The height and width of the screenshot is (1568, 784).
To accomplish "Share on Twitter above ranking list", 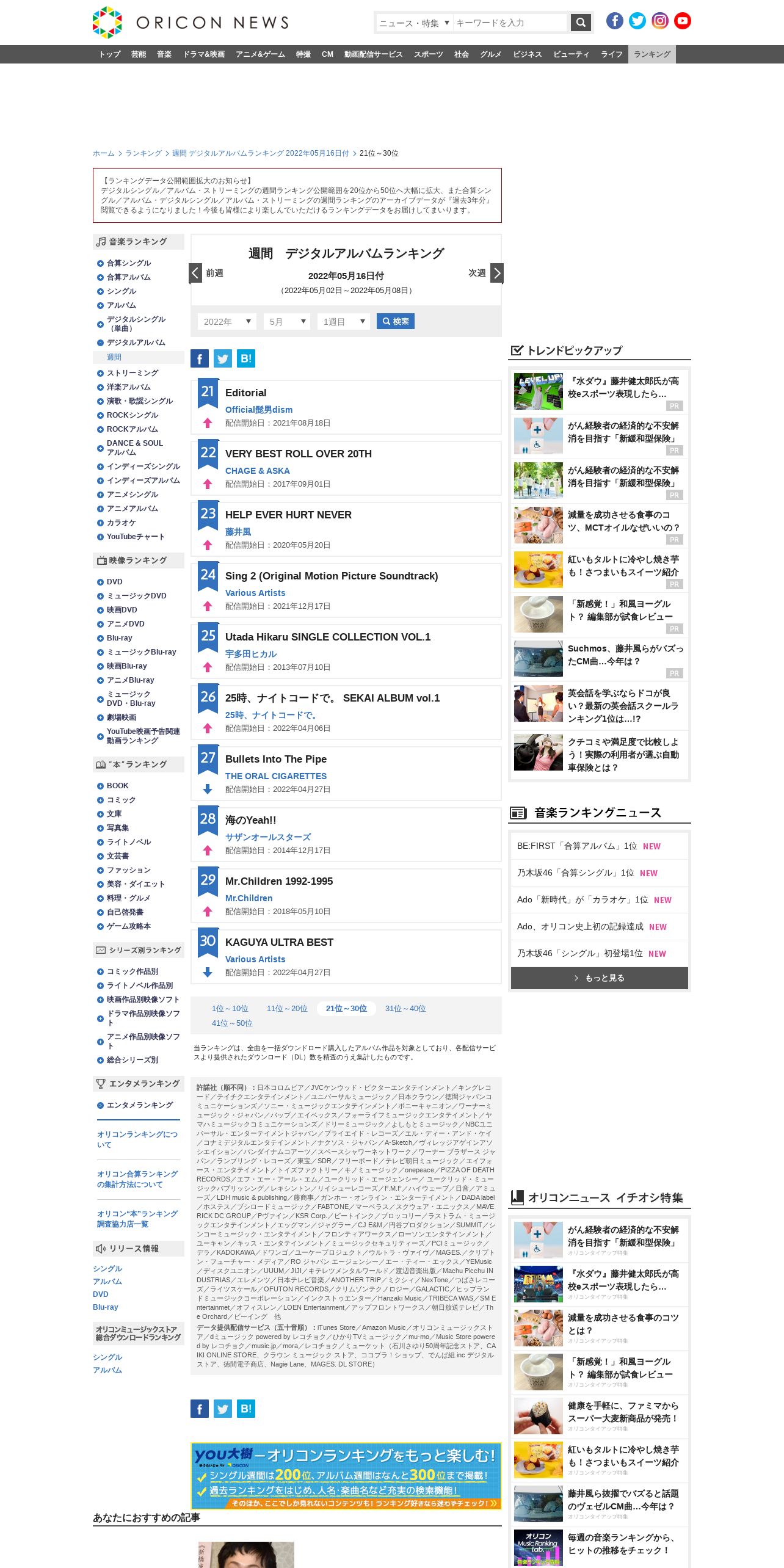I will tap(223, 358).
